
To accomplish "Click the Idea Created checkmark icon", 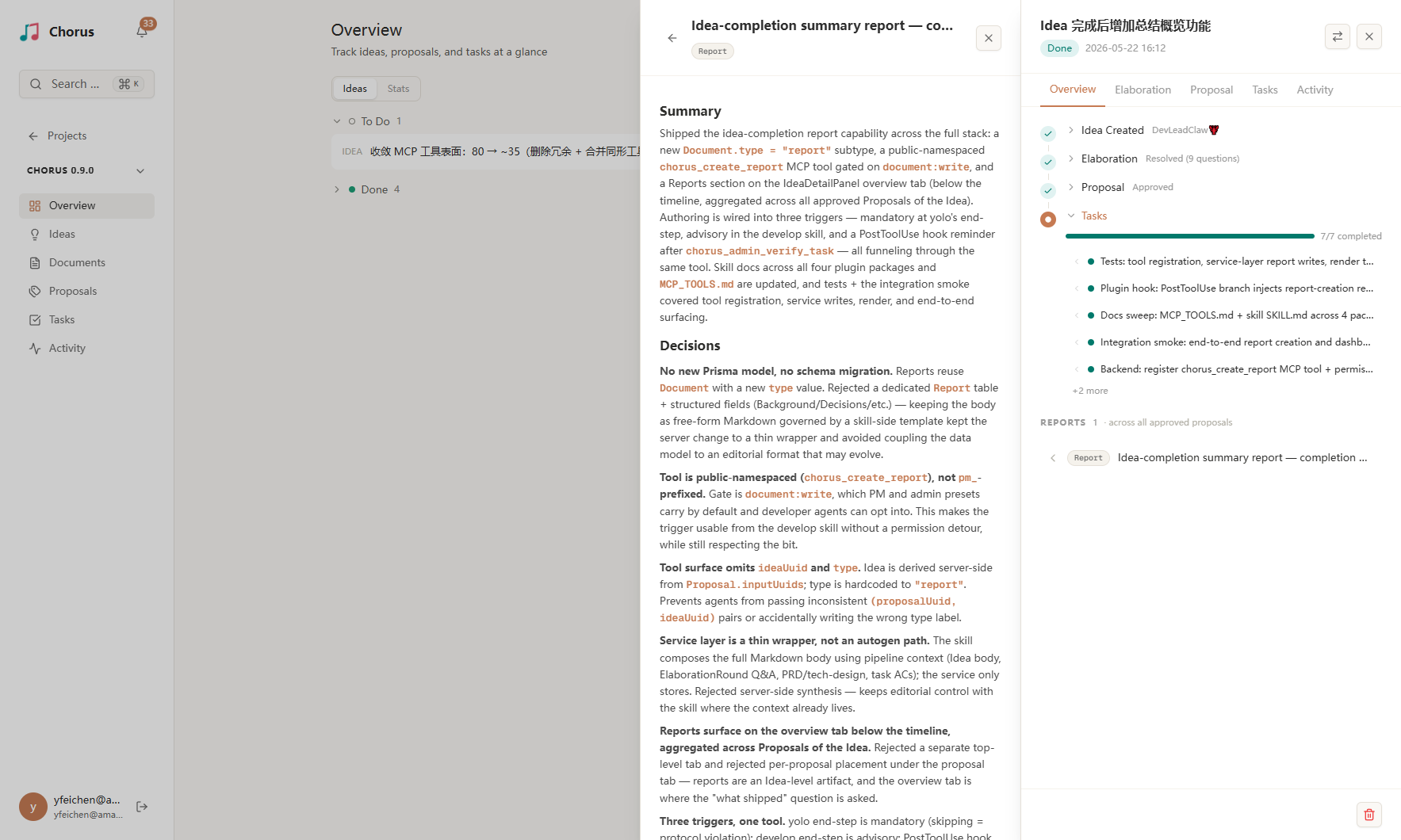I will coord(1048,134).
